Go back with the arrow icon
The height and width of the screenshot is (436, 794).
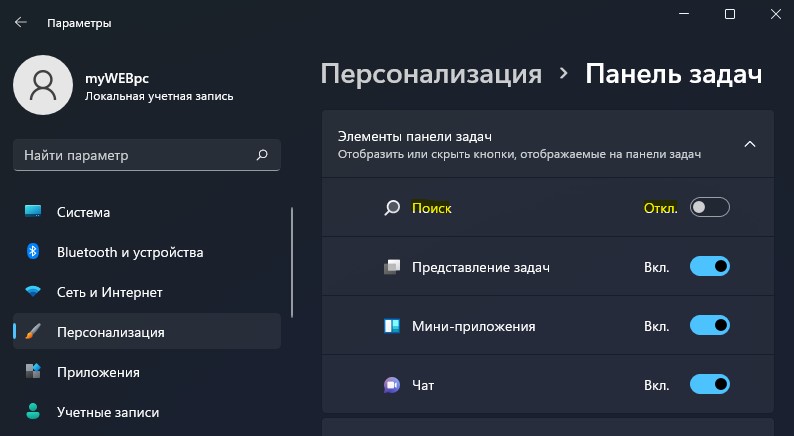(x=20, y=22)
